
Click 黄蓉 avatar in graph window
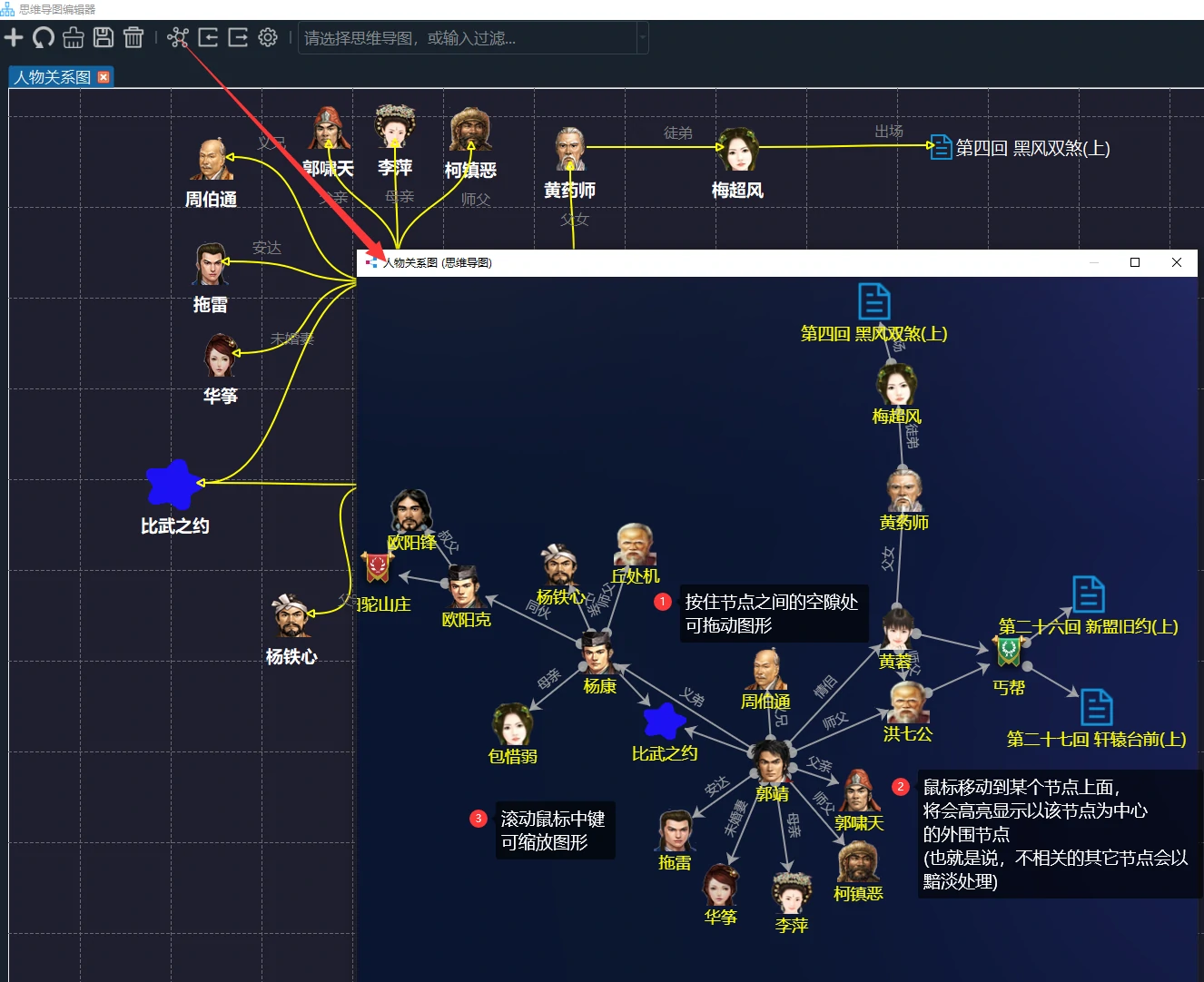click(x=898, y=630)
